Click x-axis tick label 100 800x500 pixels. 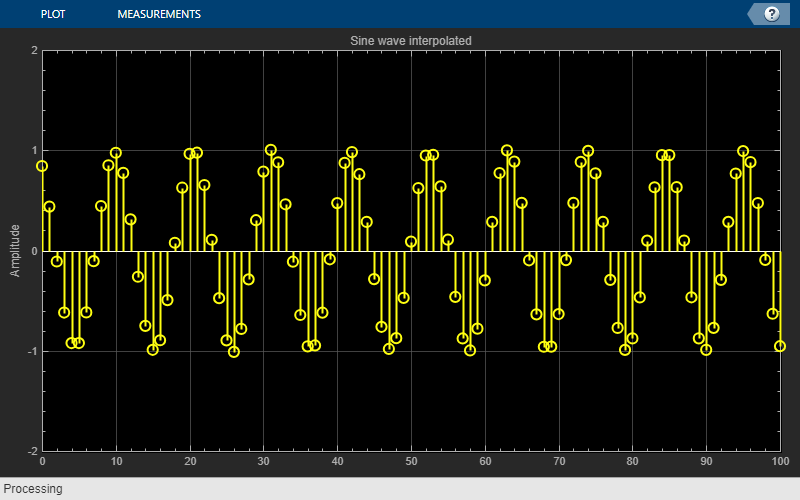point(780,461)
